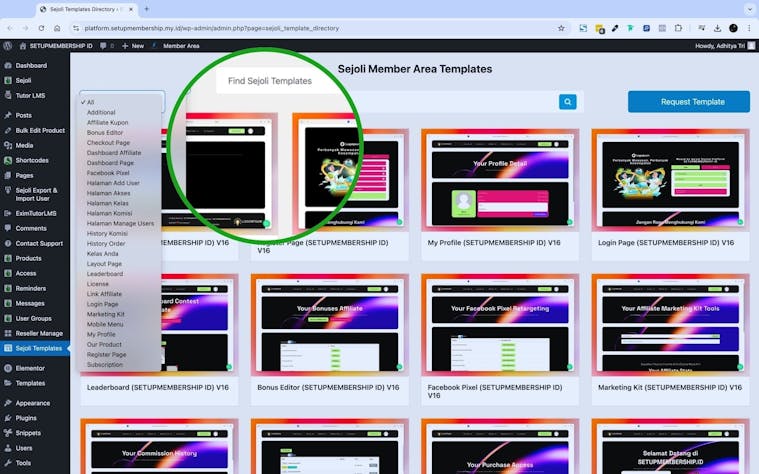Click the + New admin bar item
Screen dimensions: 759x474
coord(132,45)
